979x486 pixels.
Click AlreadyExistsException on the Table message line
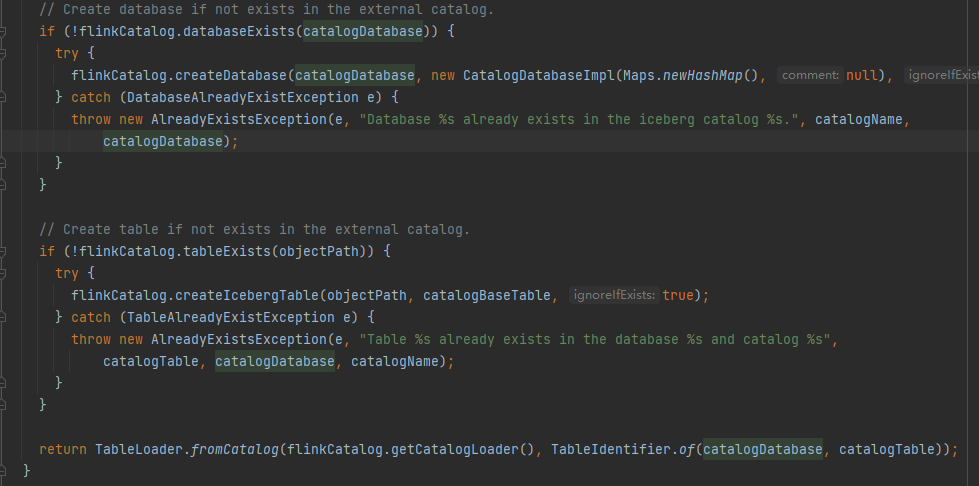239,339
